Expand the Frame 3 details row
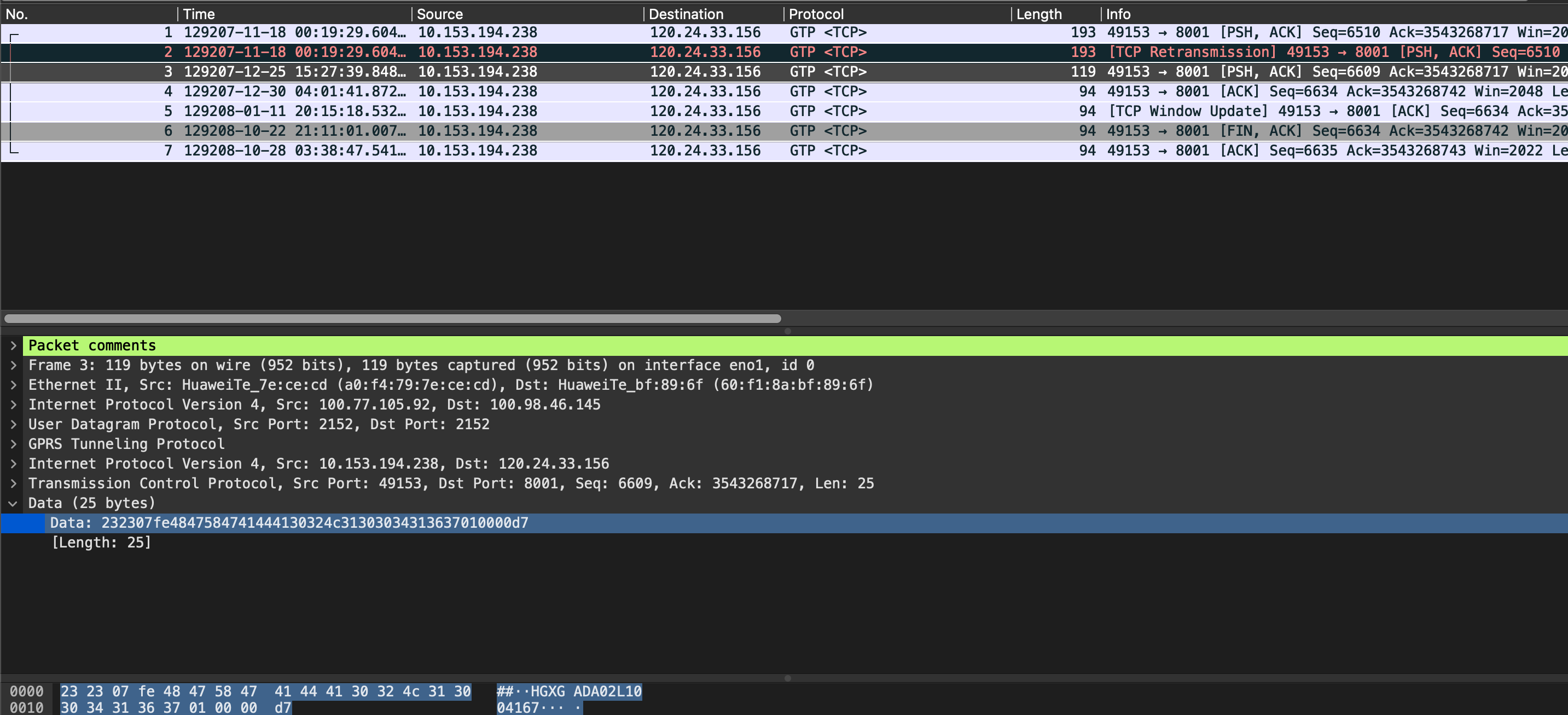The width and height of the screenshot is (1568, 715). [x=13, y=365]
